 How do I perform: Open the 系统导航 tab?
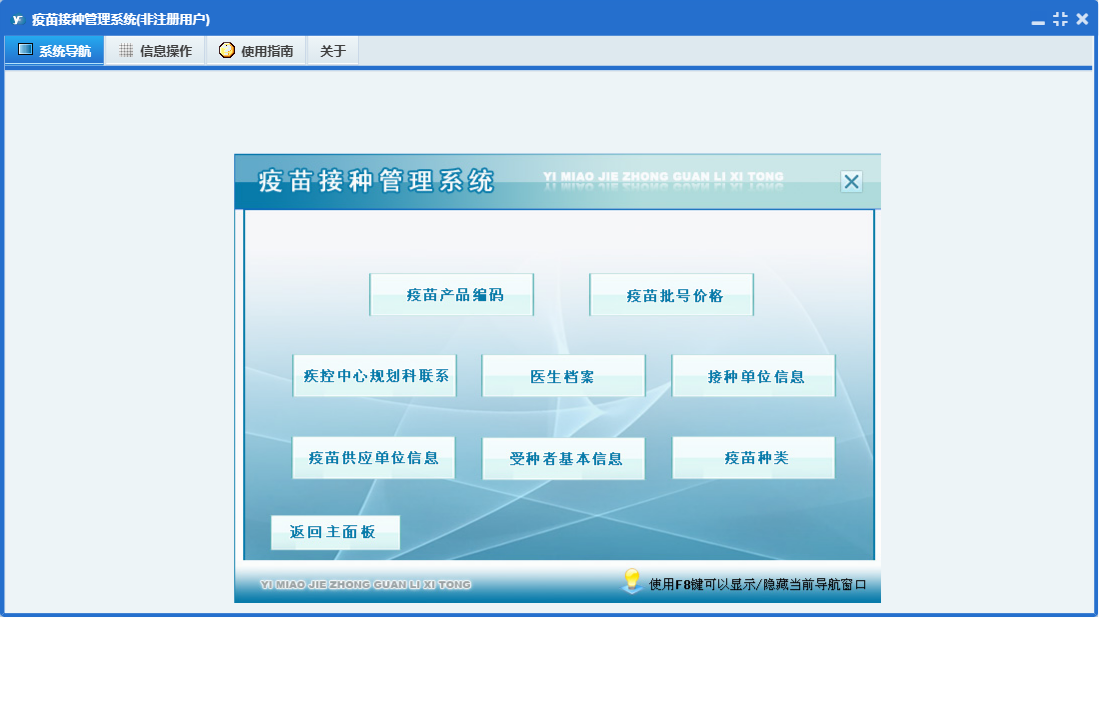[x=55, y=50]
